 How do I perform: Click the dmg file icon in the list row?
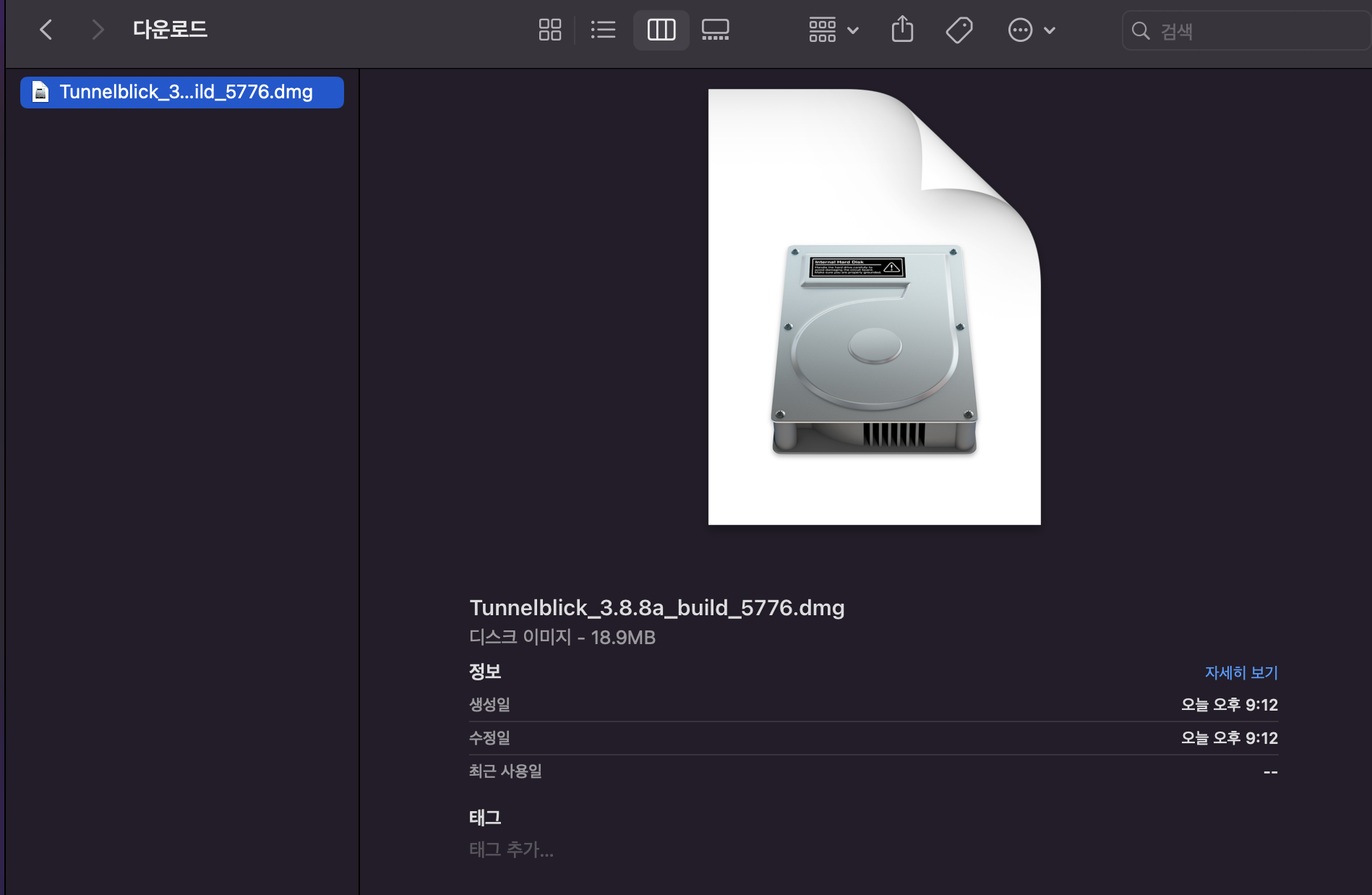pyautogui.click(x=41, y=92)
